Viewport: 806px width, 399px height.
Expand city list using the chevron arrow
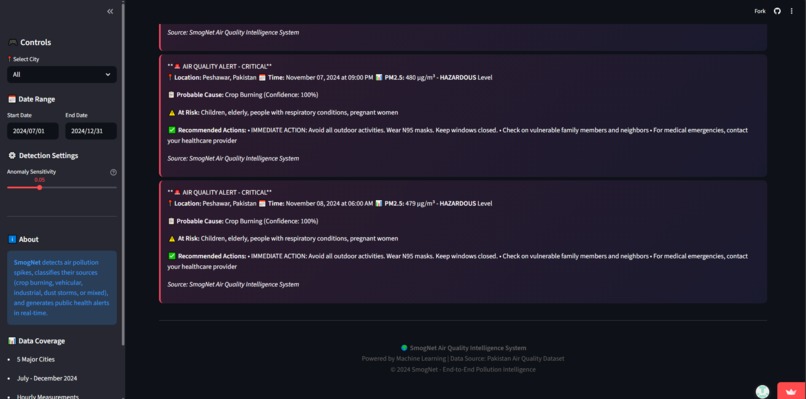point(108,75)
